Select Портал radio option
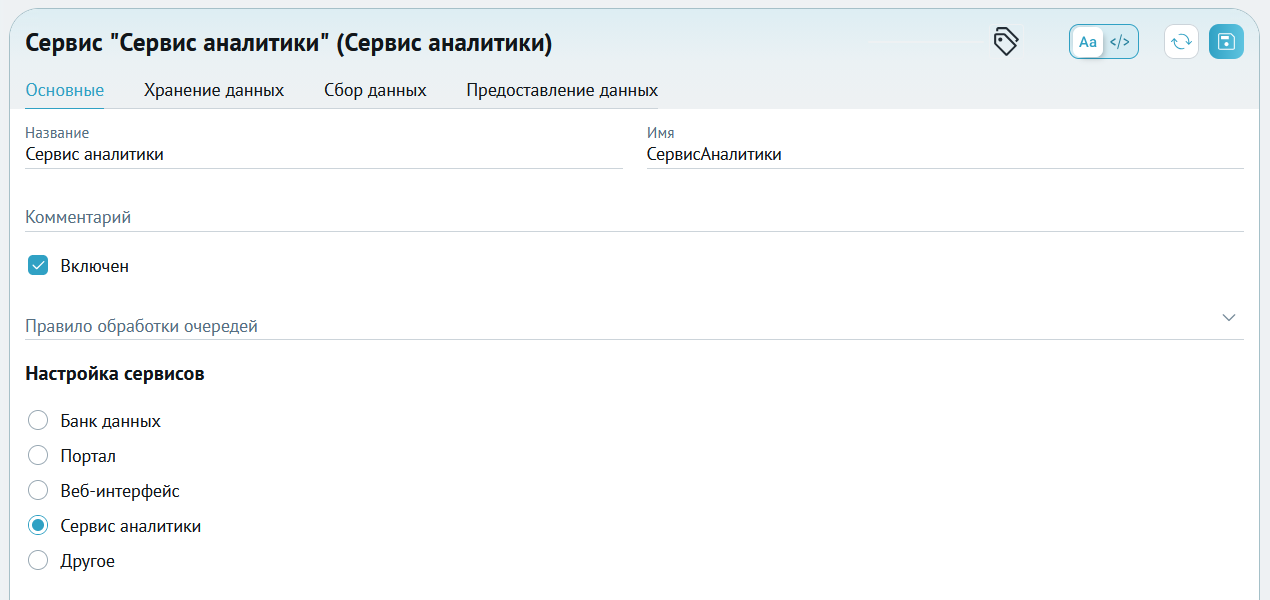 tap(38, 456)
